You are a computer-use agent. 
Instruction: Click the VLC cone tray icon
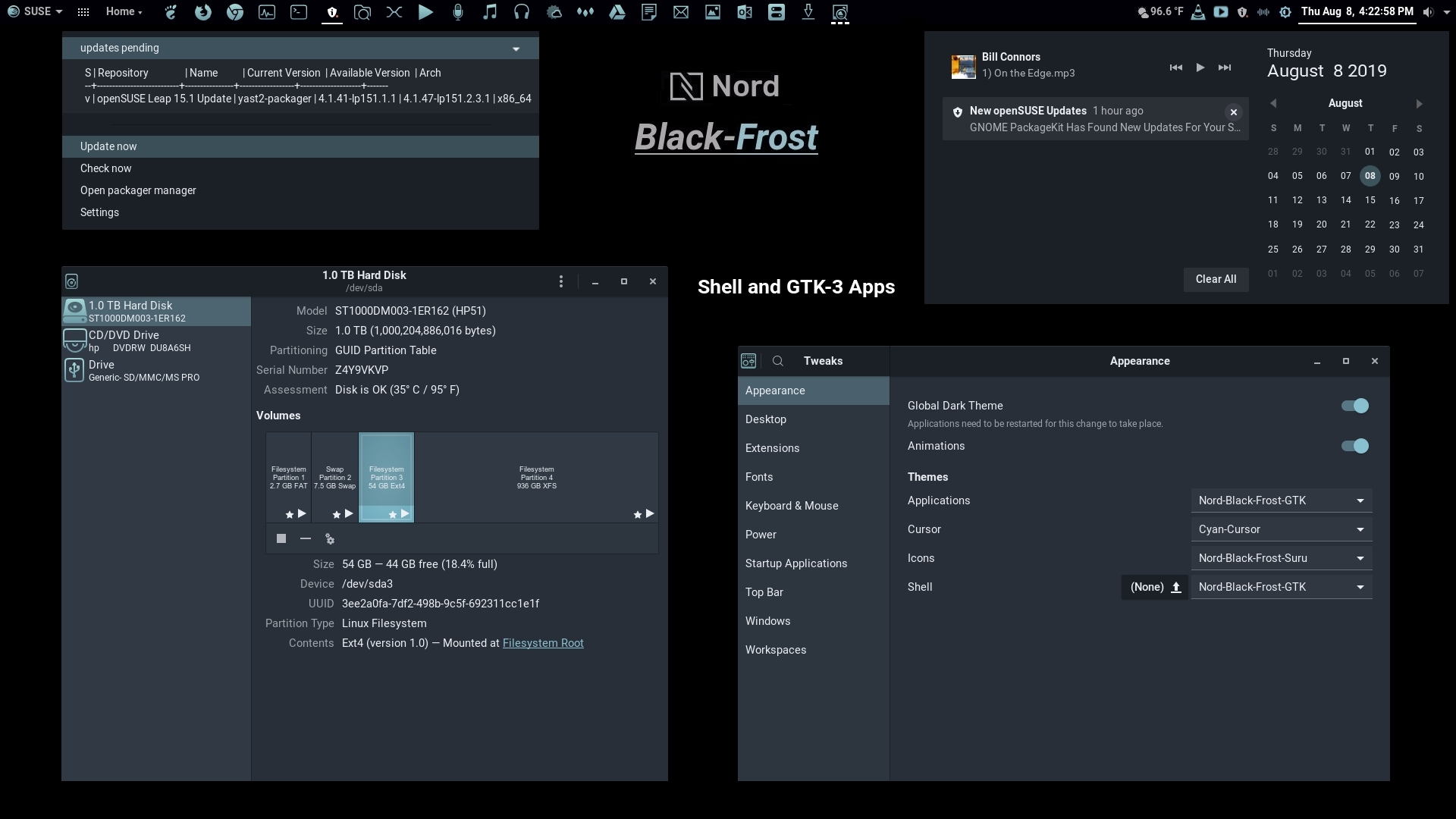tap(1198, 12)
